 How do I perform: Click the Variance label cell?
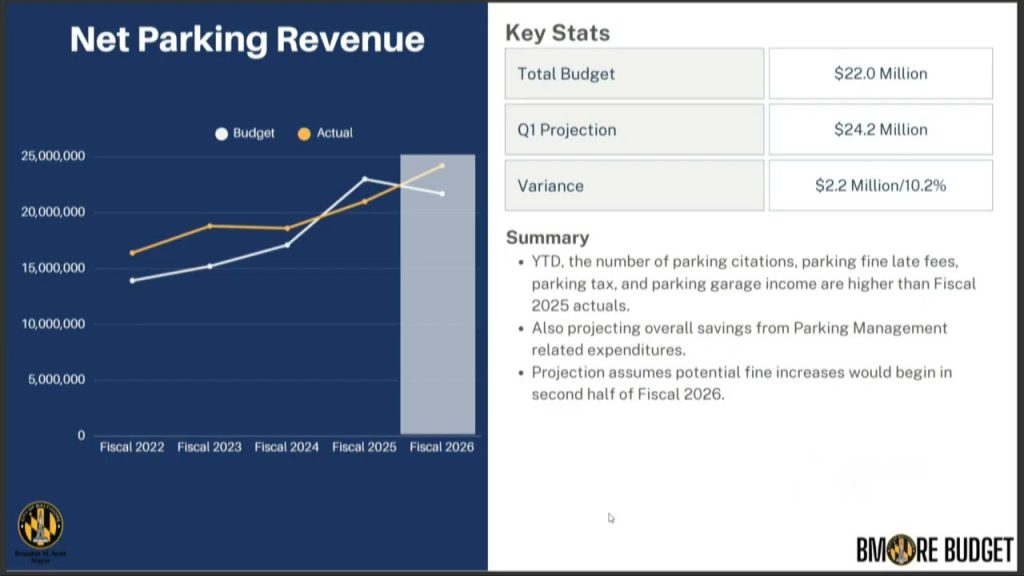[x=634, y=186]
